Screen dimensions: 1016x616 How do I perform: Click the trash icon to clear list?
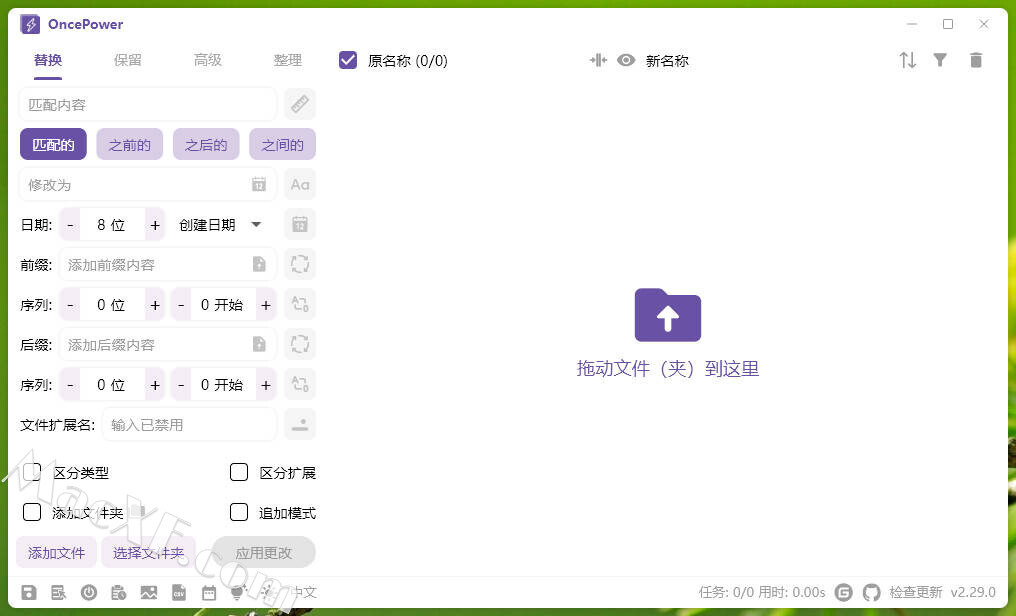(x=976, y=60)
